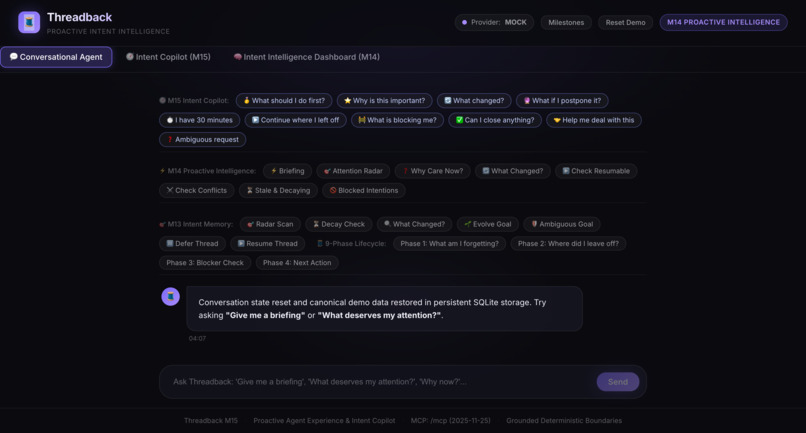
Task: Click the 'M15 Intent Copilot:' label
Action: 194,101
